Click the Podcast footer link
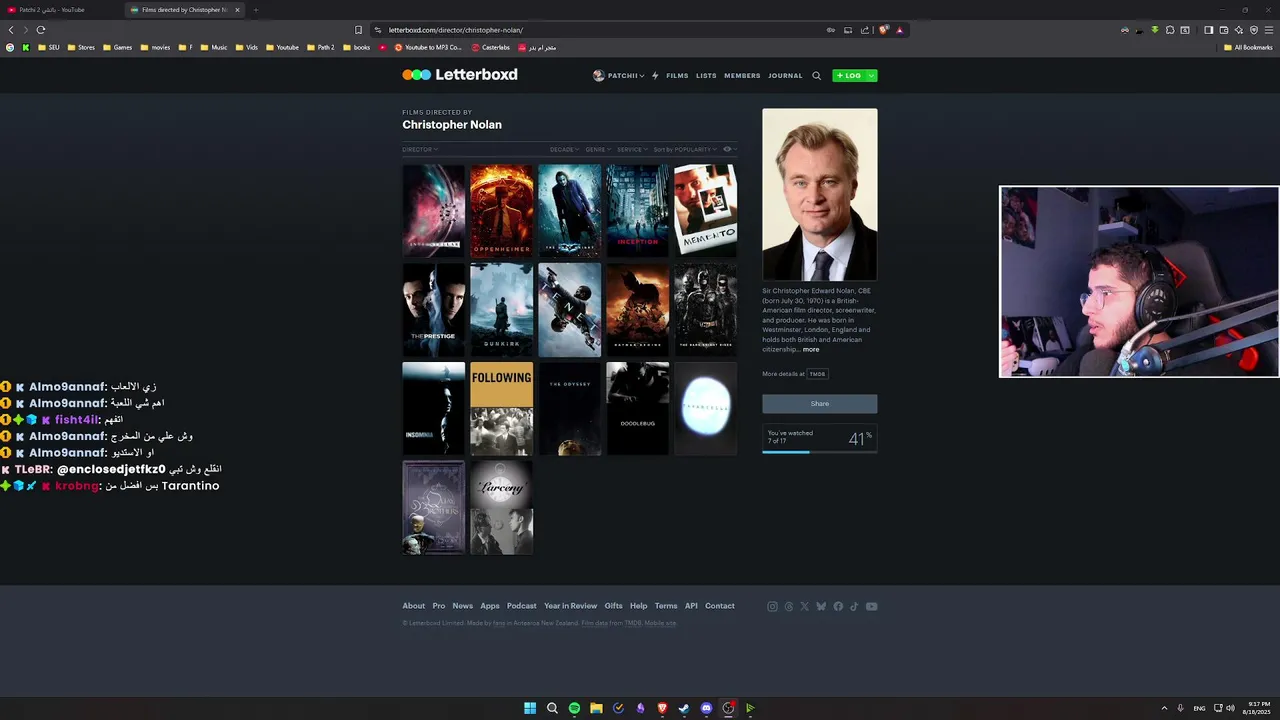Screen dimensions: 1280x720 click(521, 606)
